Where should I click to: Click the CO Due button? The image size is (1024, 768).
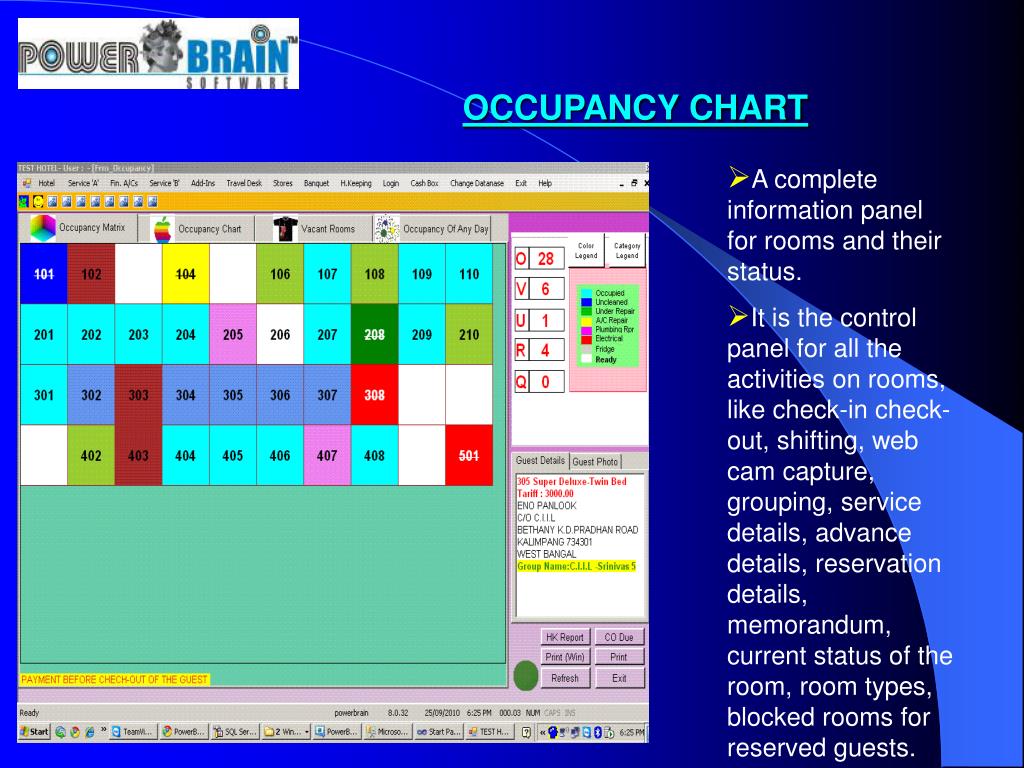[619, 637]
